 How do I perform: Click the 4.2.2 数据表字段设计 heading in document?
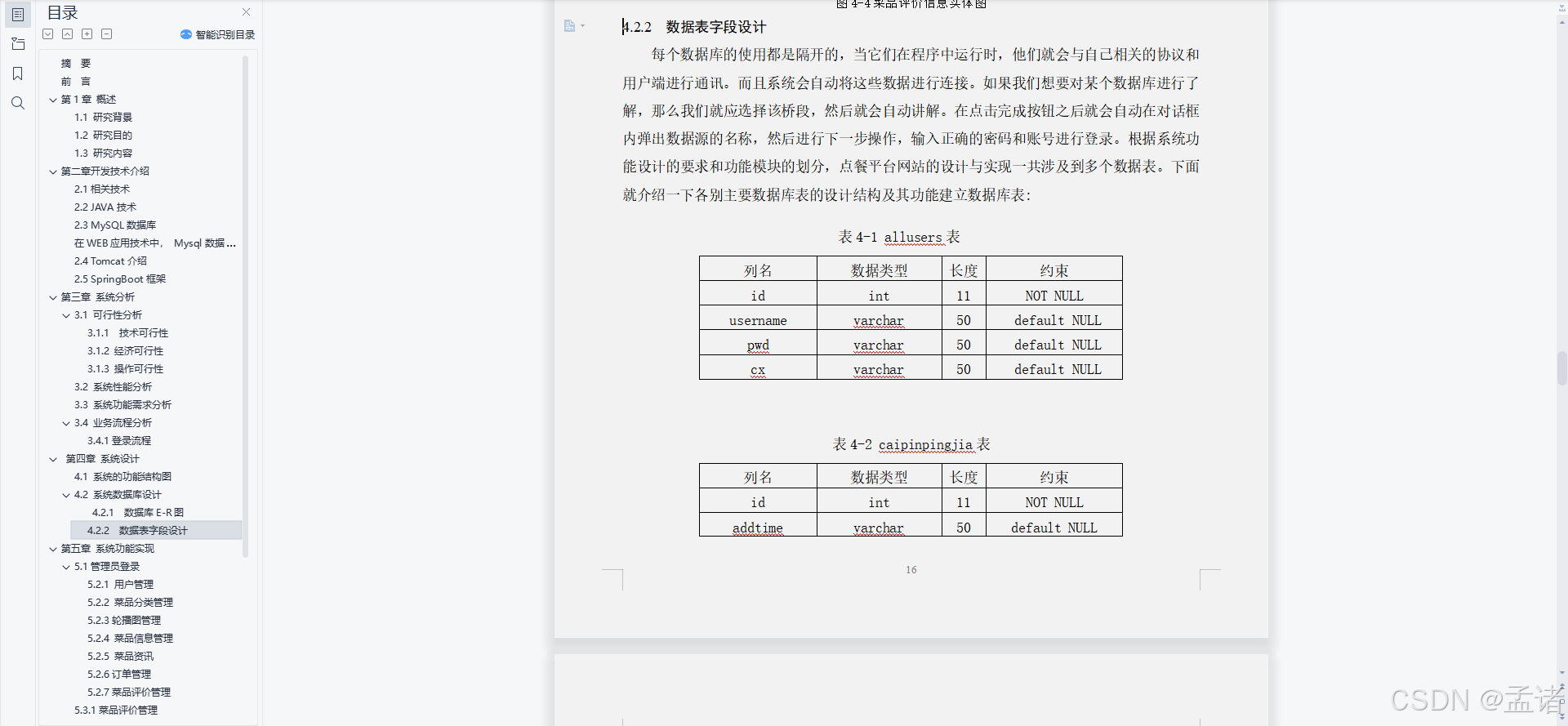point(694,27)
